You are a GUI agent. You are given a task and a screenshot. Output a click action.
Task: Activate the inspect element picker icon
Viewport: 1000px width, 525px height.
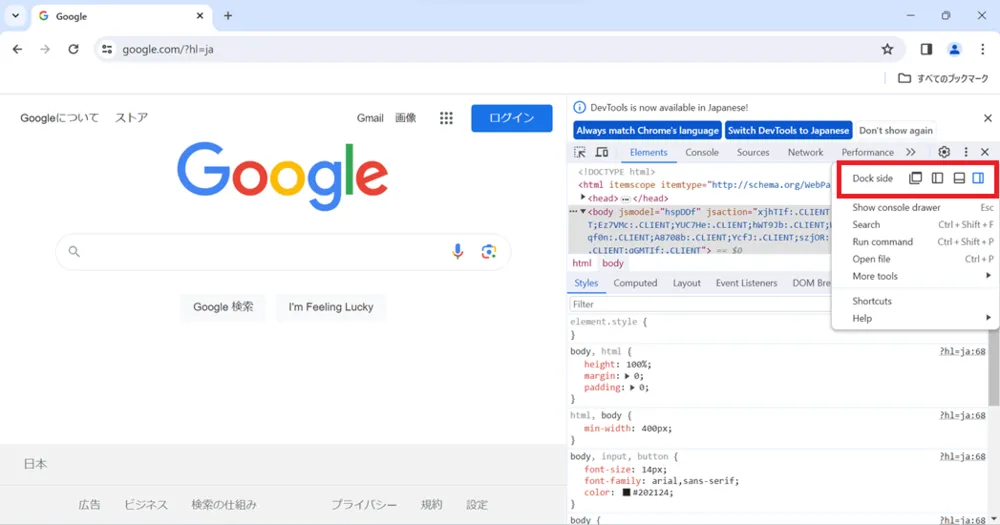tap(580, 152)
